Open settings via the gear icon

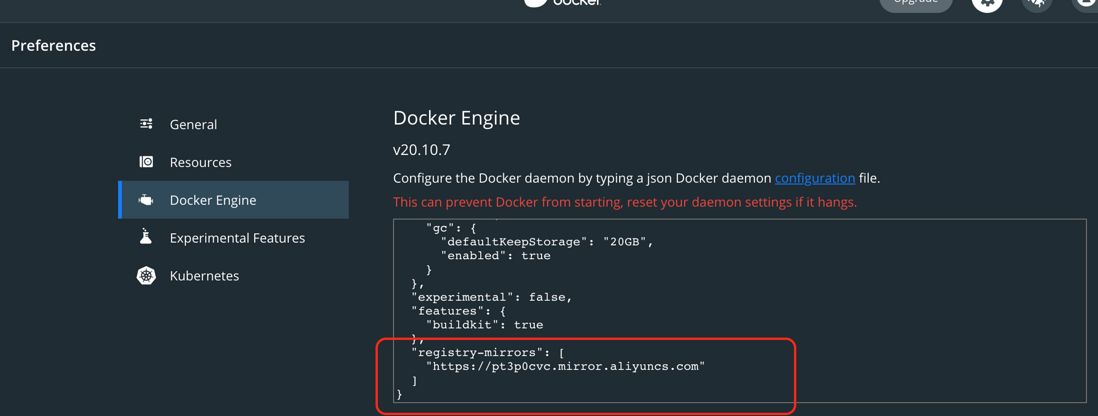click(987, 2)
